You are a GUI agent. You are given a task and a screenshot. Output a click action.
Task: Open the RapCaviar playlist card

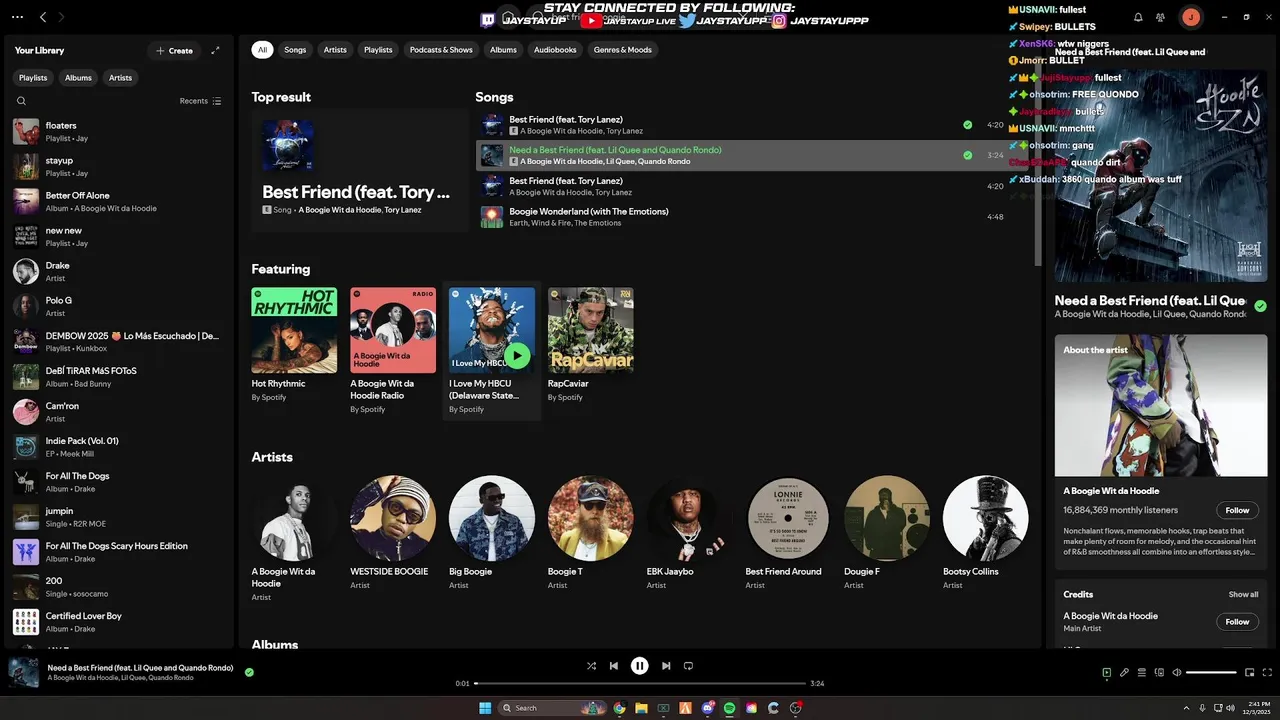coord(590,345)
